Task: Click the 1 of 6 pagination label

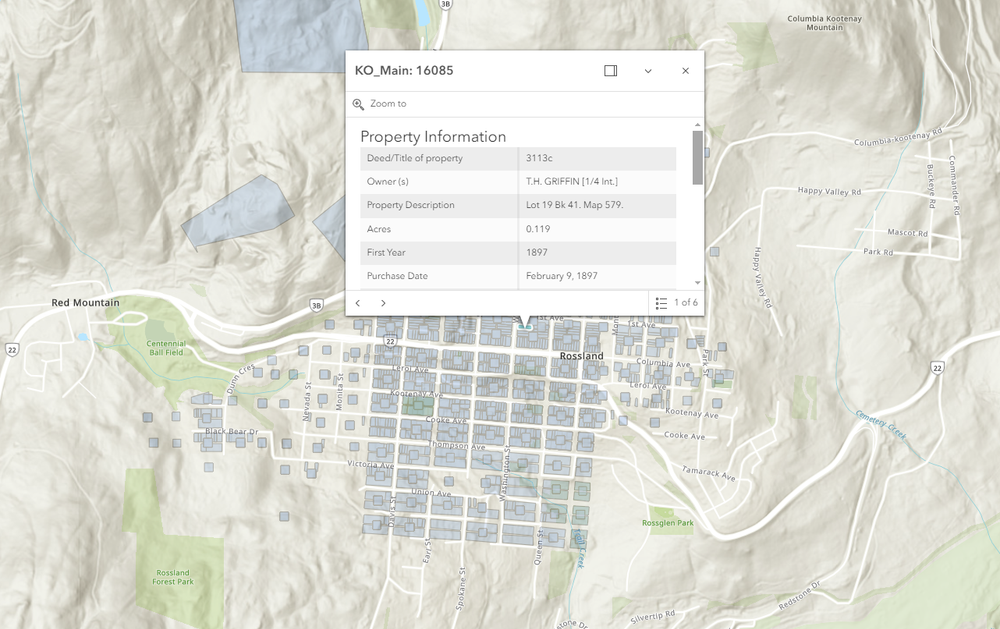Action: [684, 302]
